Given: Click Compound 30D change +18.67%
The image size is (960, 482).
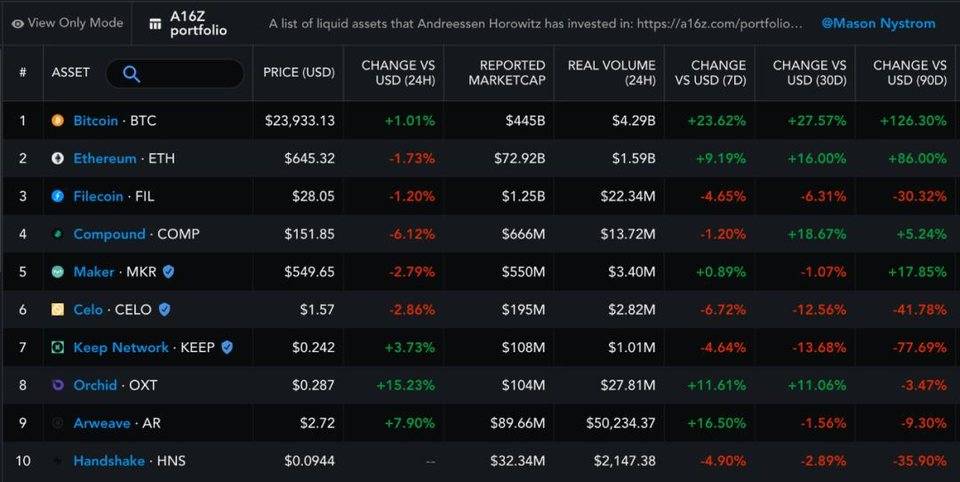Looking at the screenshot, I should [817, 234].
